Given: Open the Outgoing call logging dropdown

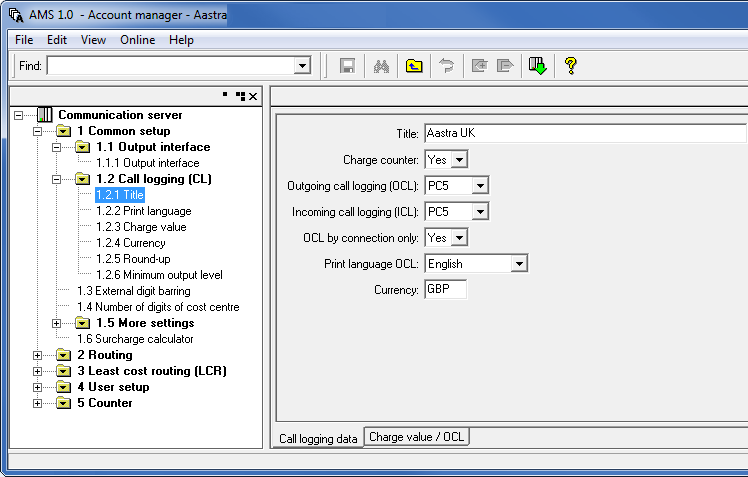Looking at the screenshot, I should [x=479, y=185].
